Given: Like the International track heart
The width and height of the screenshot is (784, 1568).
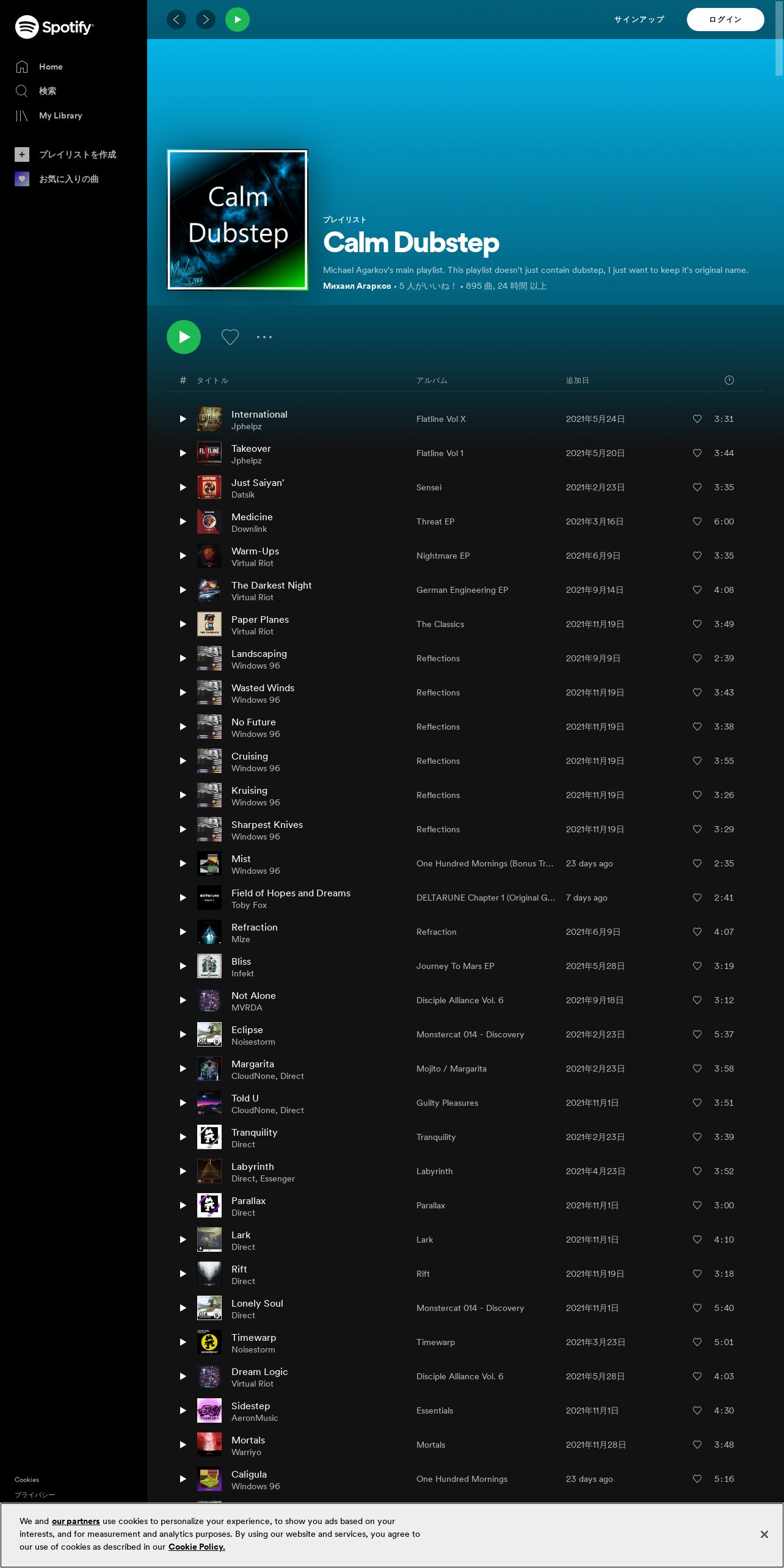Looking at the screenshot, I should click(x=697, y=419).
